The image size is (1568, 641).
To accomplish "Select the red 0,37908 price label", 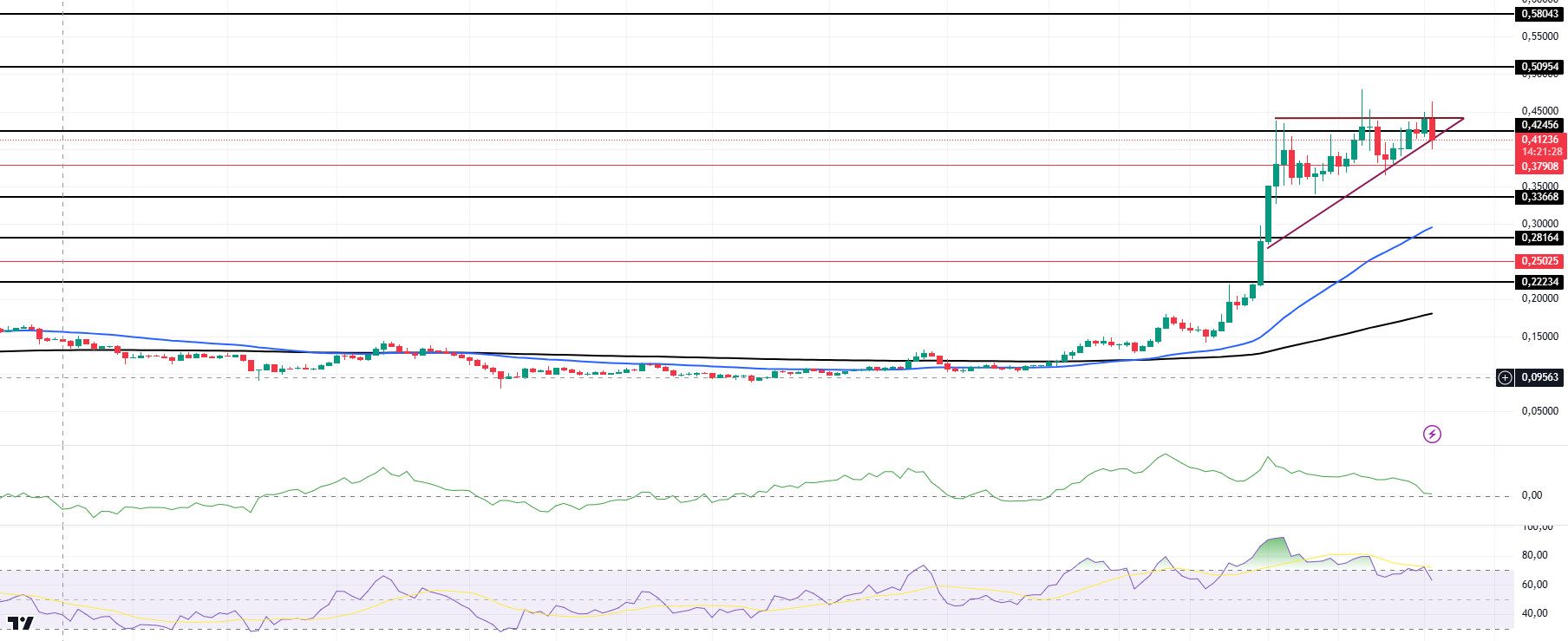I will (x=1539, y=167).
